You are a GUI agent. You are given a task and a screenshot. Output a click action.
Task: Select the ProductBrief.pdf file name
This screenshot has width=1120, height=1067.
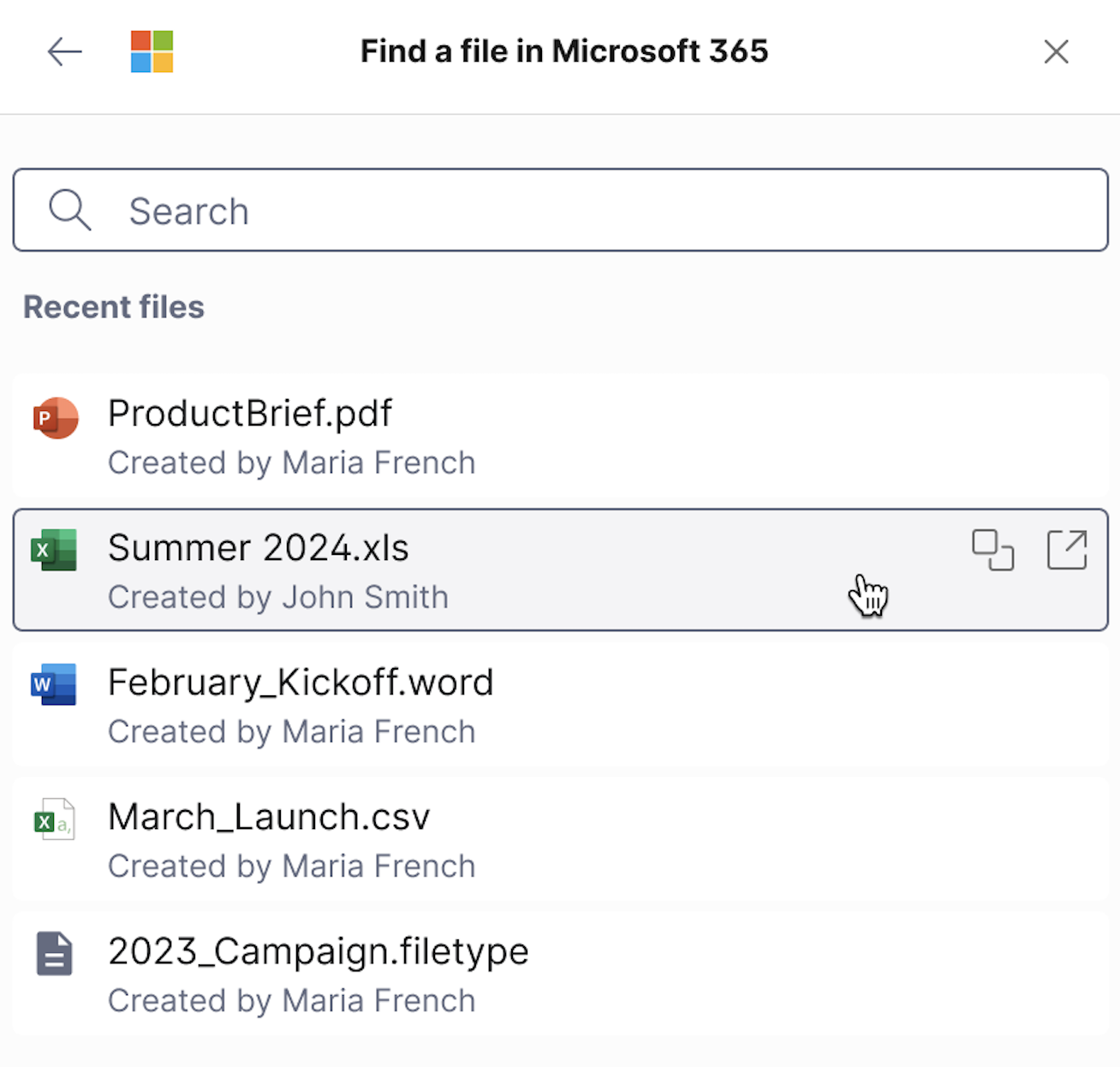[x=250, y=414]
